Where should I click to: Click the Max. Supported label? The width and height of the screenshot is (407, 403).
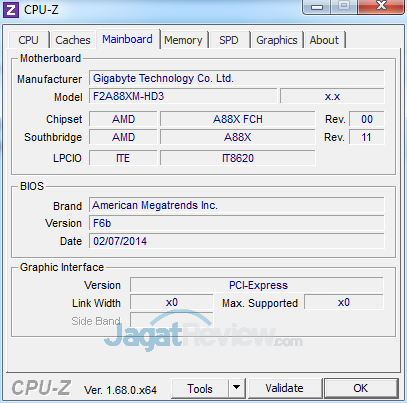coord(260,304)
